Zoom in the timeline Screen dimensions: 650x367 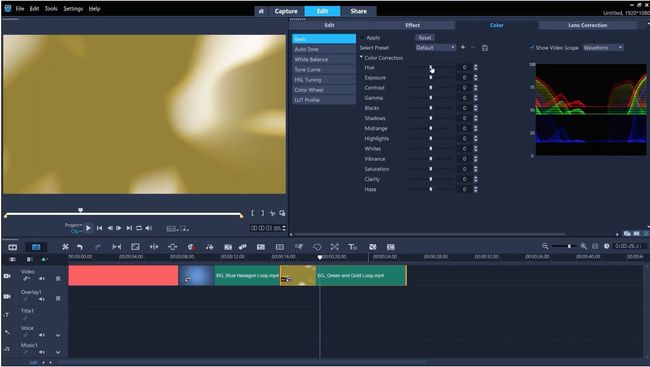pos(584,246)
